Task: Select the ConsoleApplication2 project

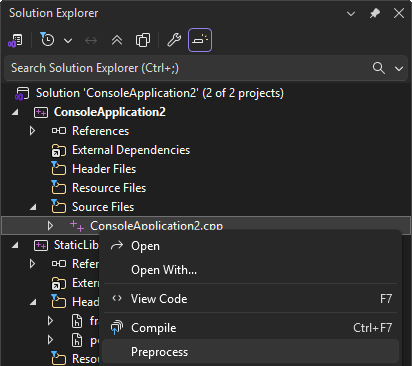Action: (110, 112)
